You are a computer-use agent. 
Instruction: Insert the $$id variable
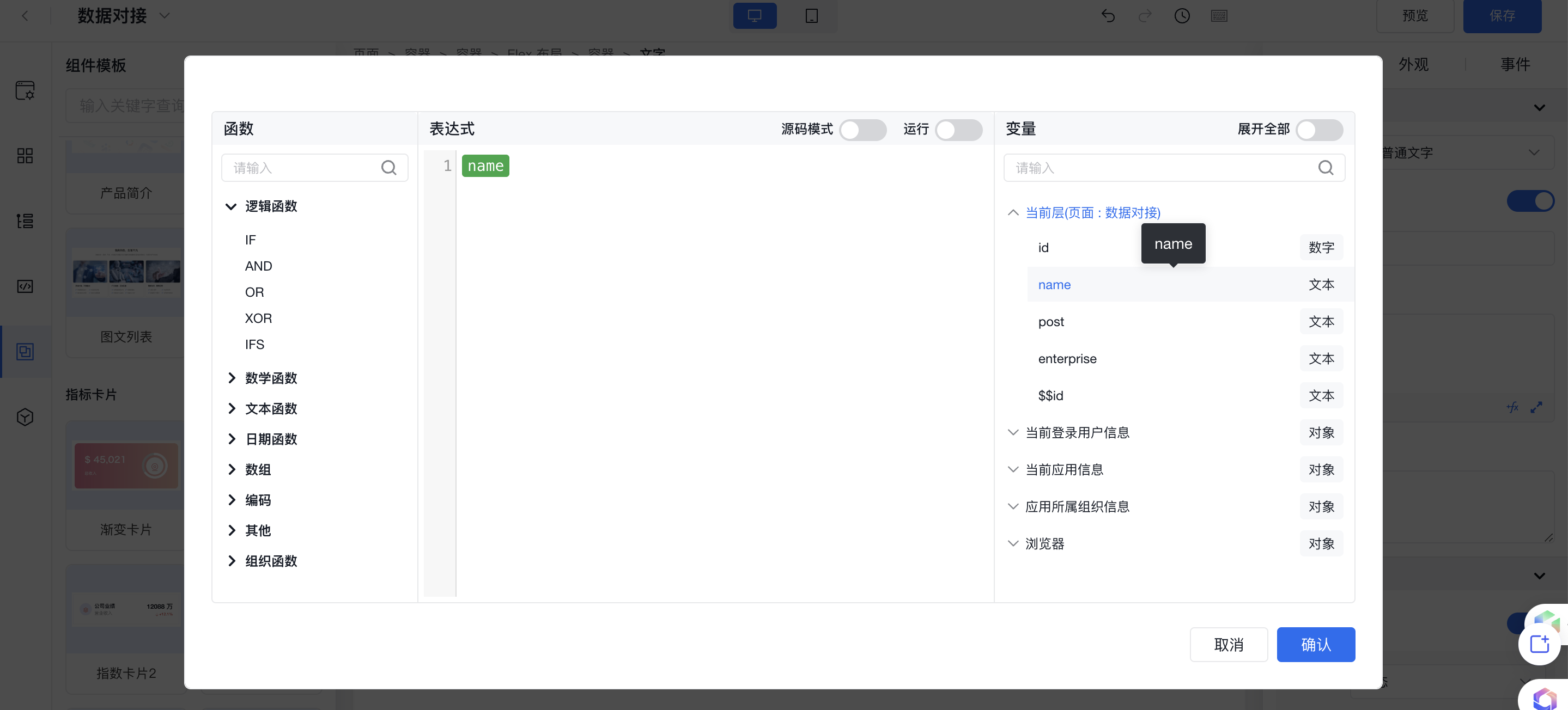(x=1190, y=395)
